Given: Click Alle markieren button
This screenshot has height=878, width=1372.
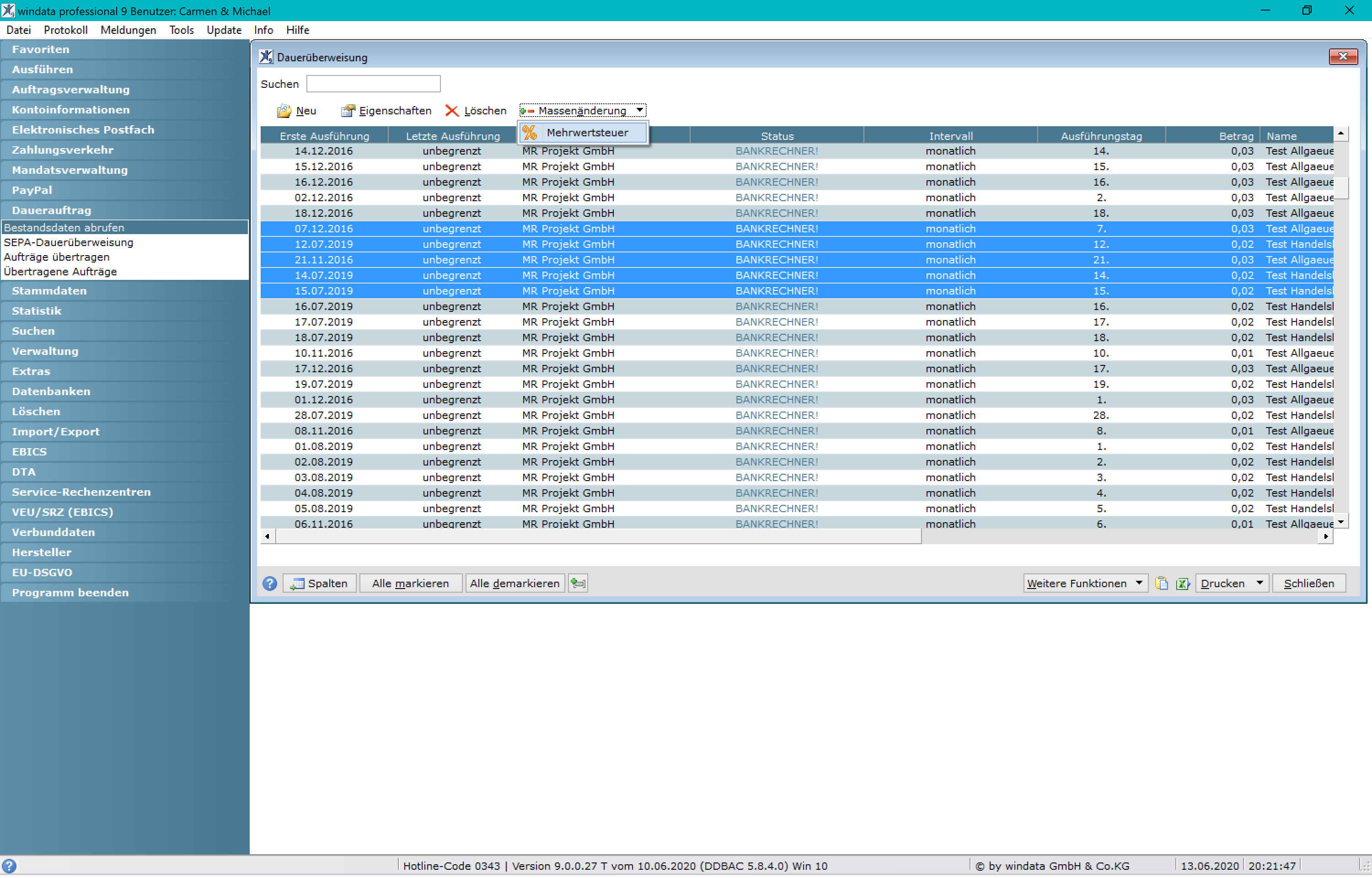Looking at the screenshot, I should tap(410, 583).
